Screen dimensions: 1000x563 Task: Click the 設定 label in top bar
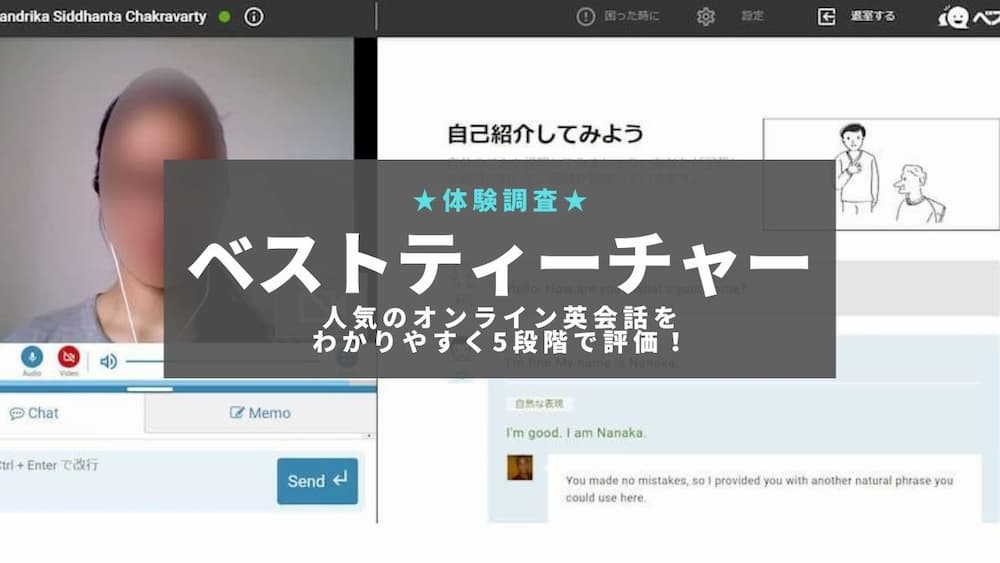[753, 16]
